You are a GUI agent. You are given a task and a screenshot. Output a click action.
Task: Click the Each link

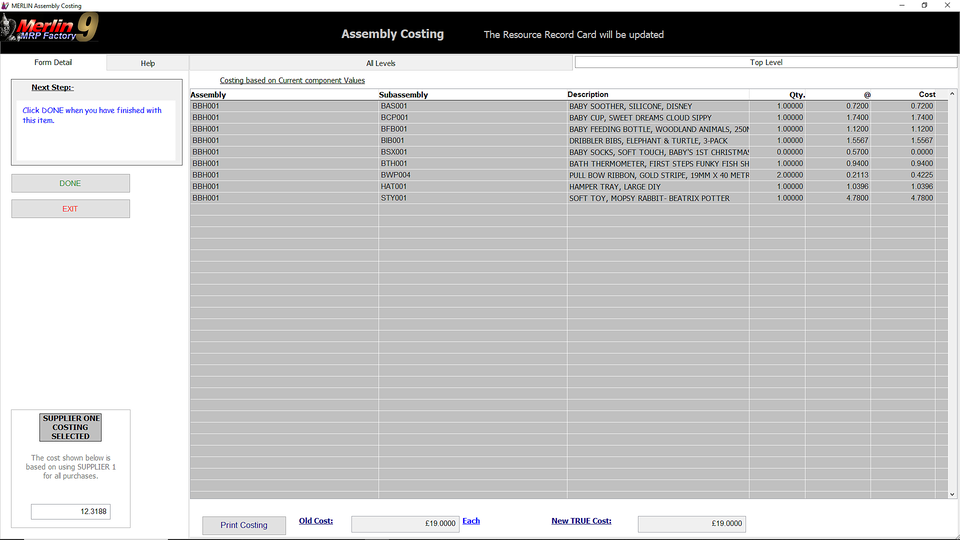point(471,521)
